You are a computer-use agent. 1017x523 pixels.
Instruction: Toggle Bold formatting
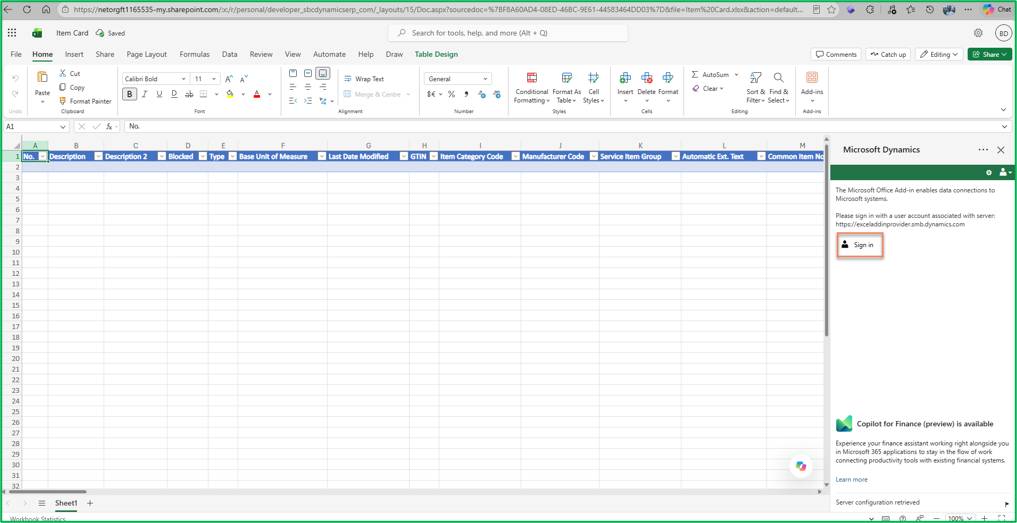(x=130, y=94)
